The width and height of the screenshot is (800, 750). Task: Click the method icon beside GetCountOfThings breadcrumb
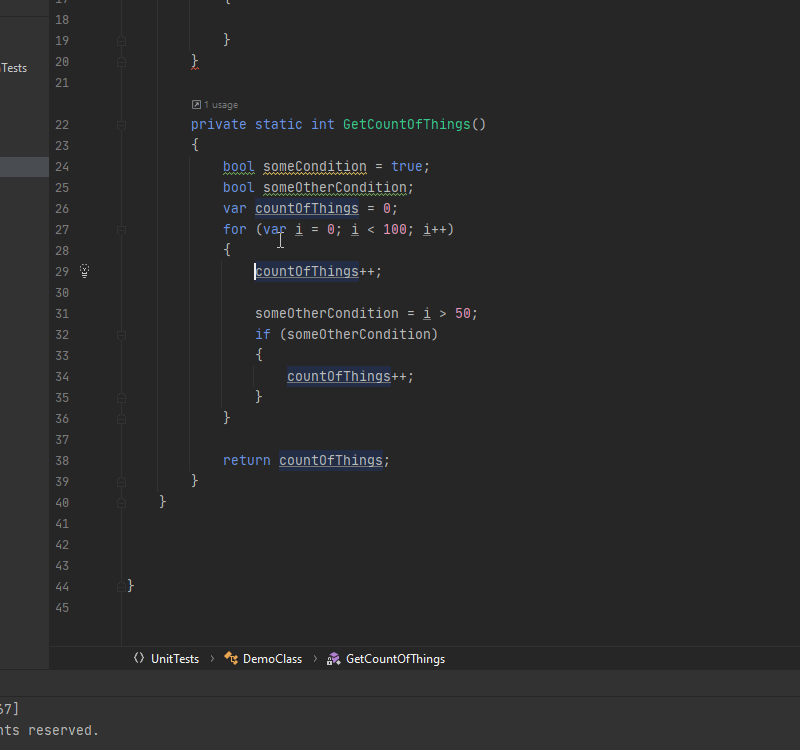pos(332,658)
